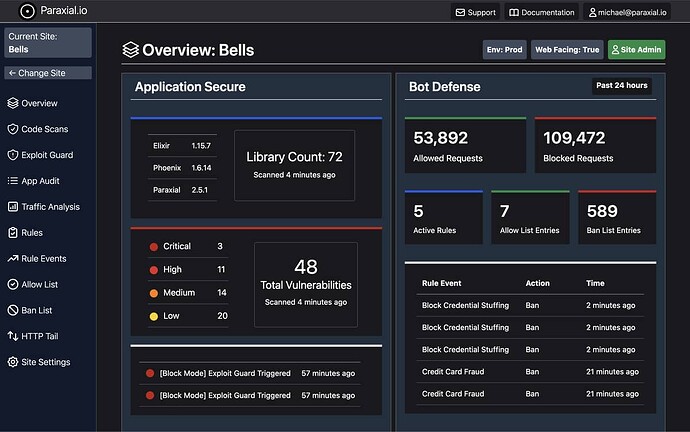Viewport: 690px width, 432px height.
Task: Open the Support link in header
Action: [475, 12]
